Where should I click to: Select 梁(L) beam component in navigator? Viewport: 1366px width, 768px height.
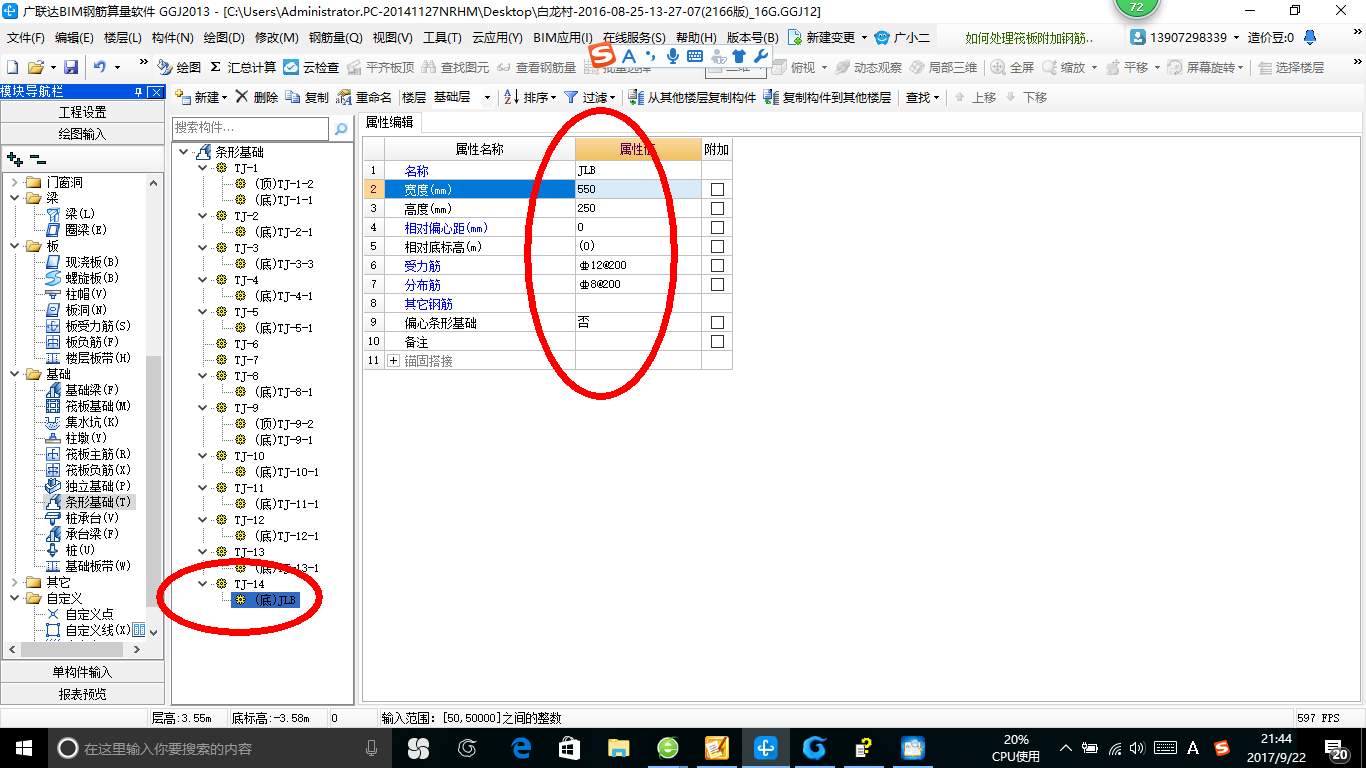[x=71, y=214]
